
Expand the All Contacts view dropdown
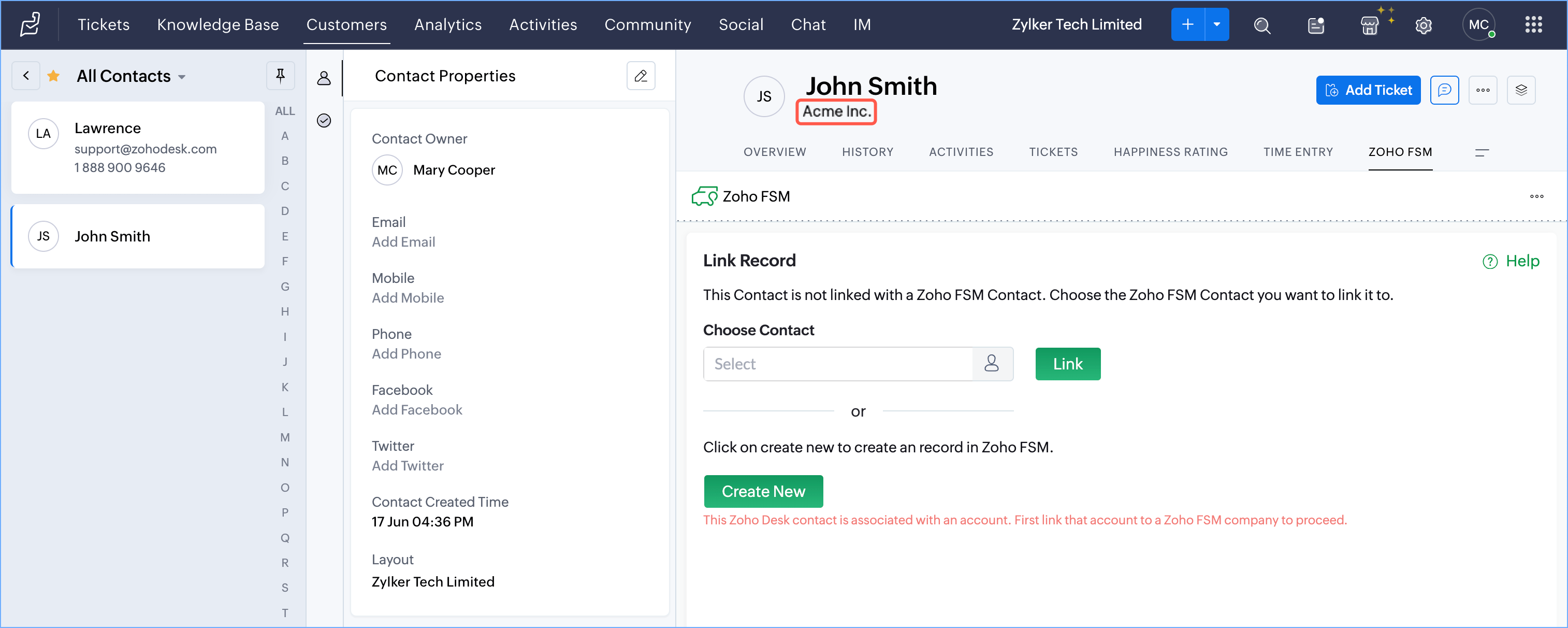tap(181, 77)
